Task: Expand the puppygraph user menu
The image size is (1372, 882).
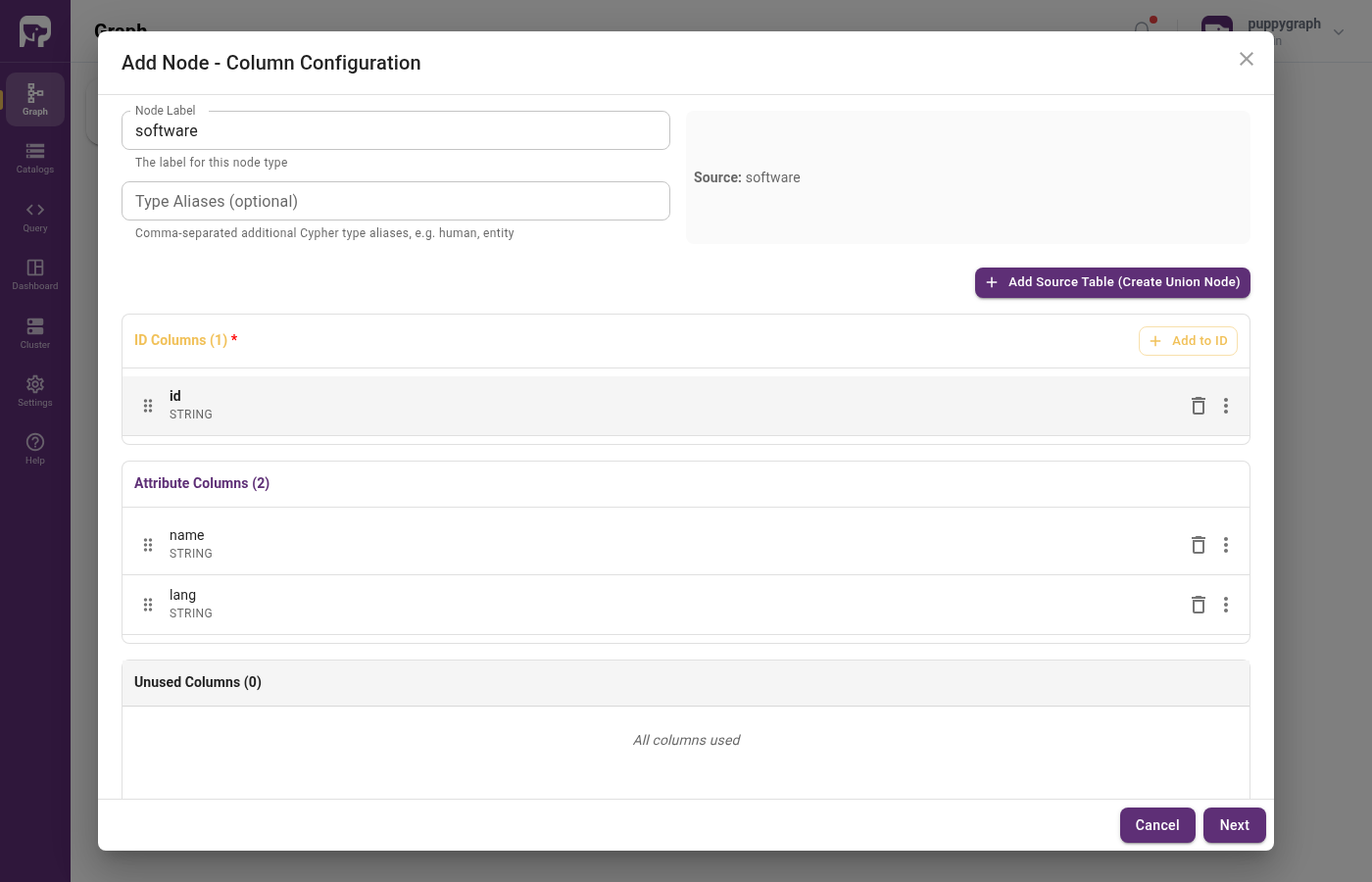Action: pyautogui.click(x=1339, y=31)
